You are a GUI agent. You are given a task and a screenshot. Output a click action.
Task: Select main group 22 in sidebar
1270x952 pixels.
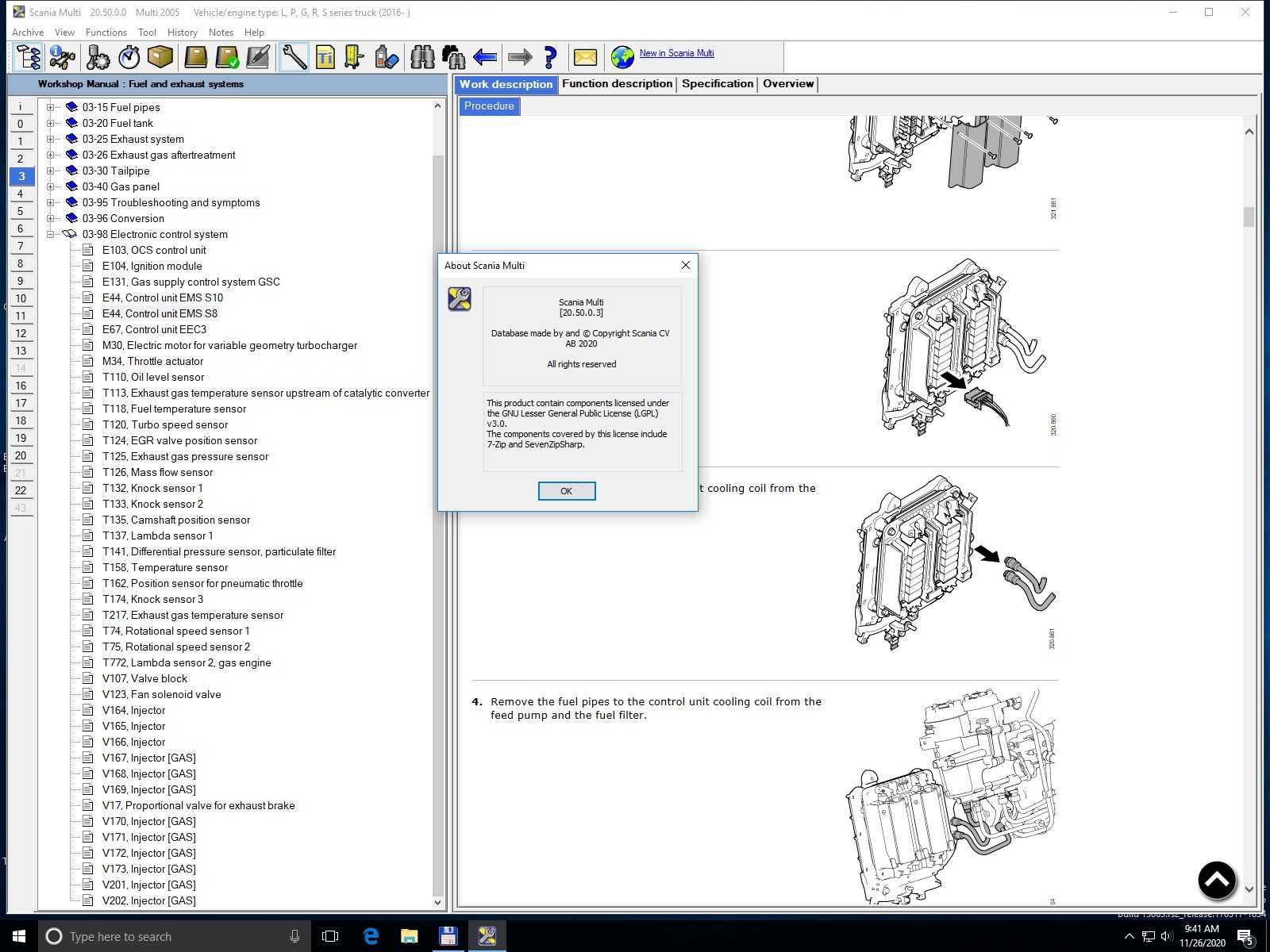click(x=21, y=490)
